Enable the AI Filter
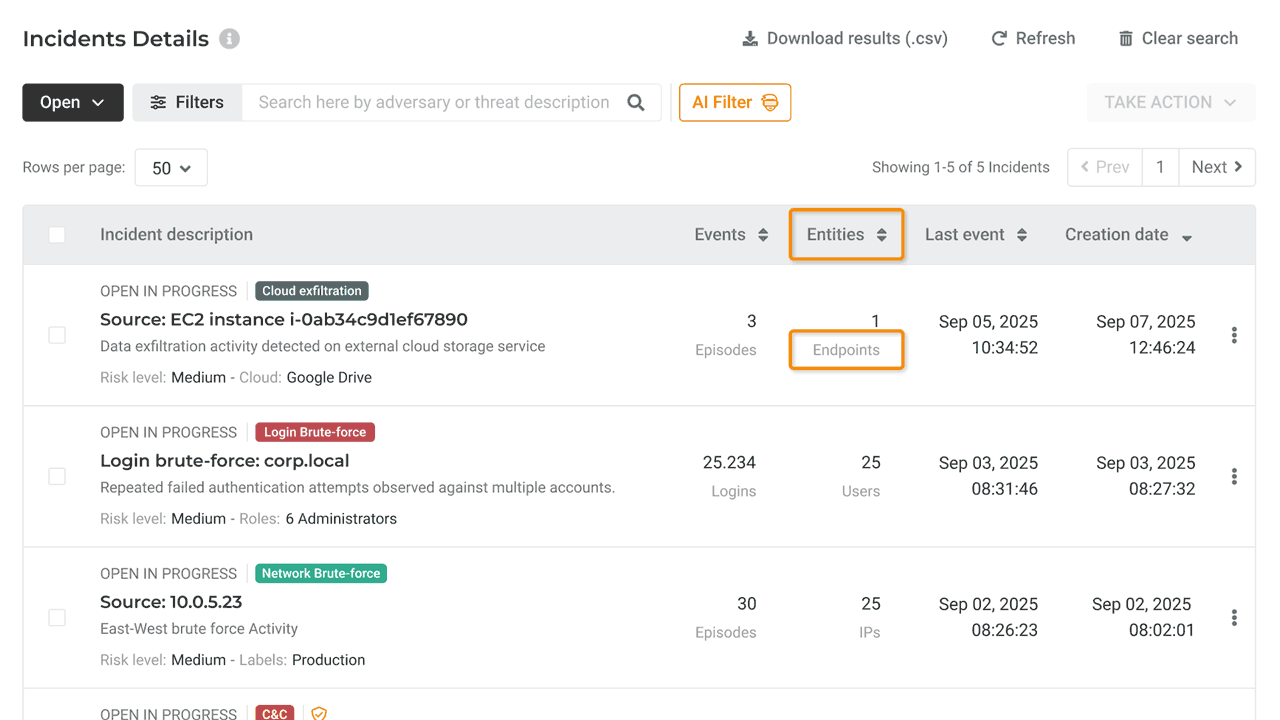The image size is (1280, 720). 734,102
